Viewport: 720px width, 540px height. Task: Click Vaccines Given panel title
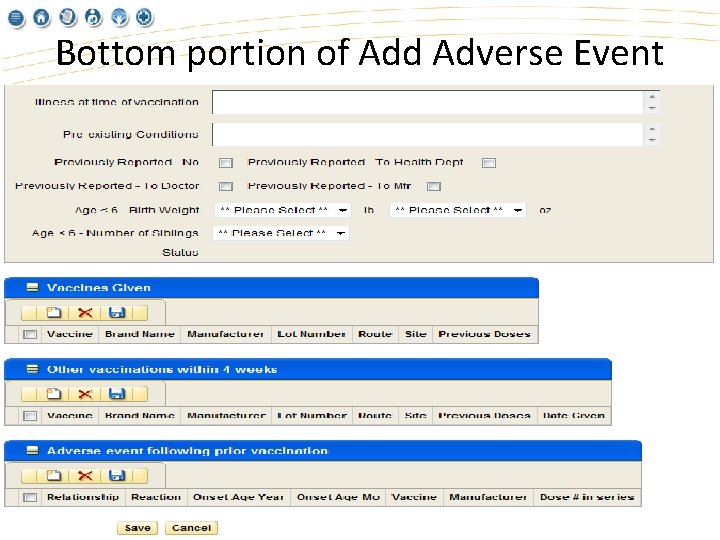(x=99, y=287)
